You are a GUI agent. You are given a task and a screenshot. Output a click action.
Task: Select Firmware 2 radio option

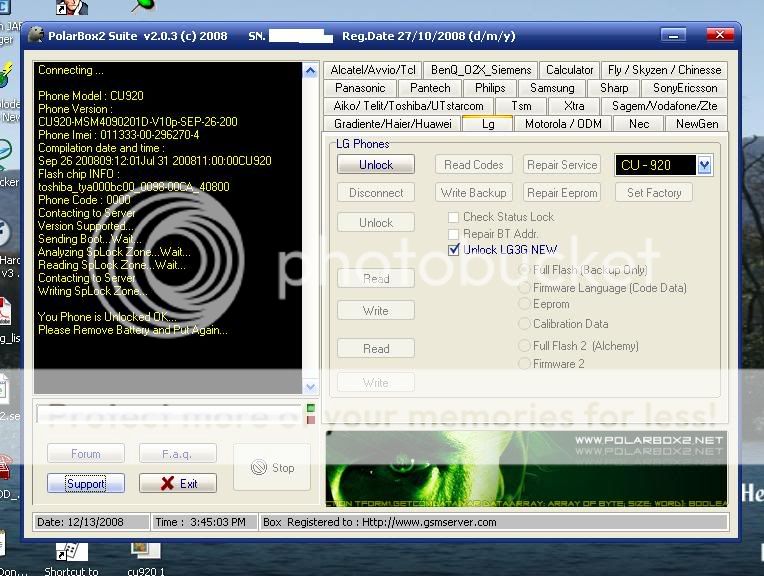tap(524, 364)
